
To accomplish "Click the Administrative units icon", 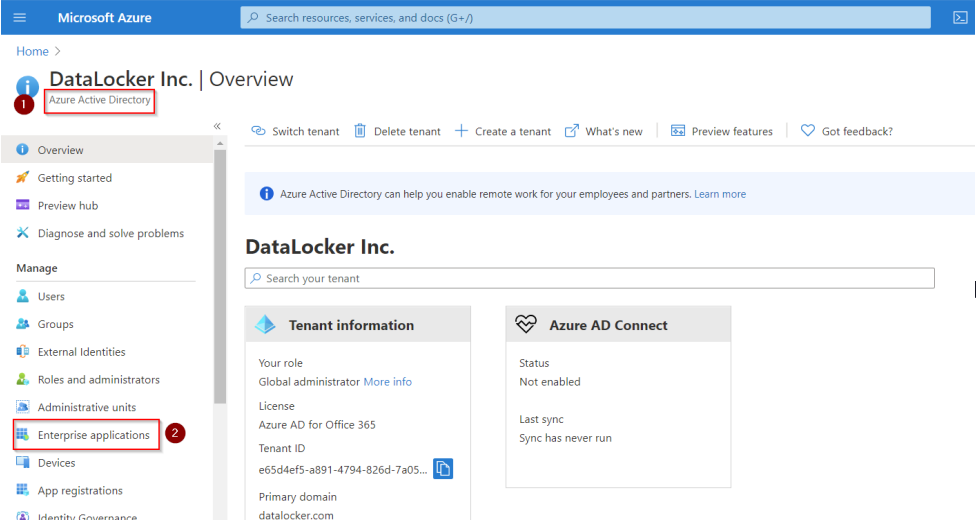I will (22, 407).
